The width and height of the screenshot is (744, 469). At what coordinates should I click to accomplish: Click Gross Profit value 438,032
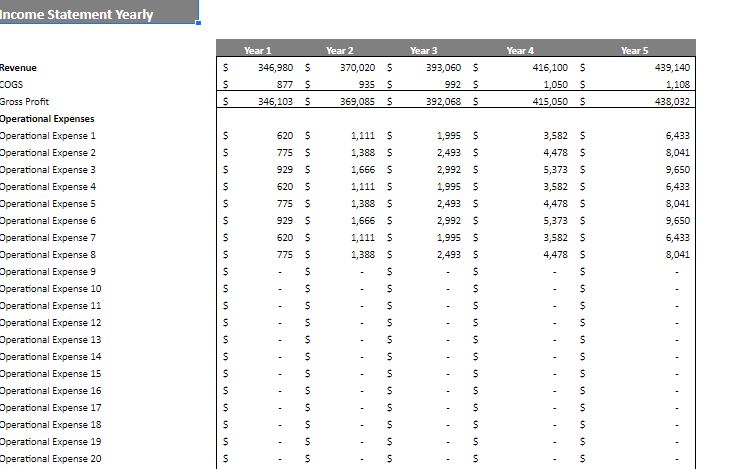point(672,102)
